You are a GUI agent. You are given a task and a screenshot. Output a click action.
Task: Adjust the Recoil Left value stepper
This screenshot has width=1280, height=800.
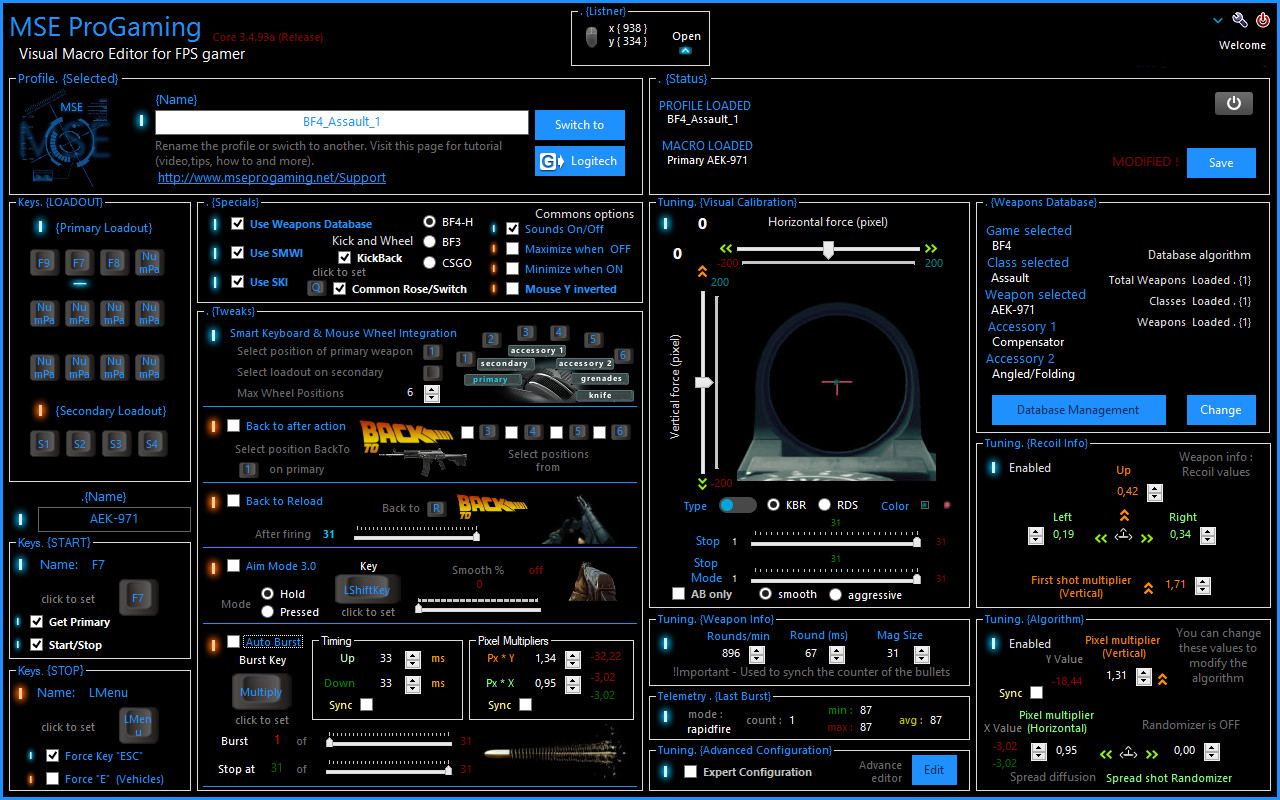[1036, 535]
